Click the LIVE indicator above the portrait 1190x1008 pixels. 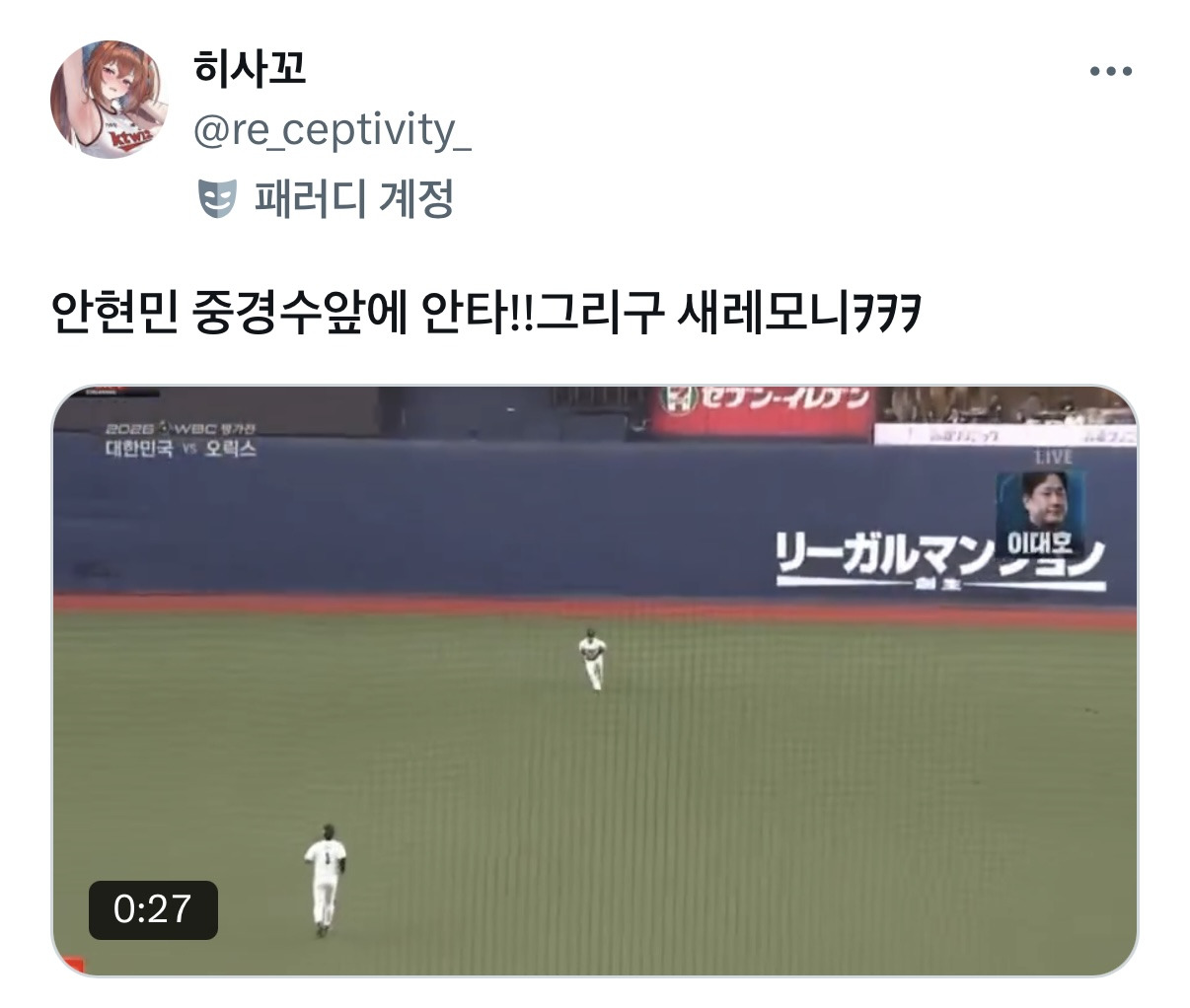pos(1053,458)
